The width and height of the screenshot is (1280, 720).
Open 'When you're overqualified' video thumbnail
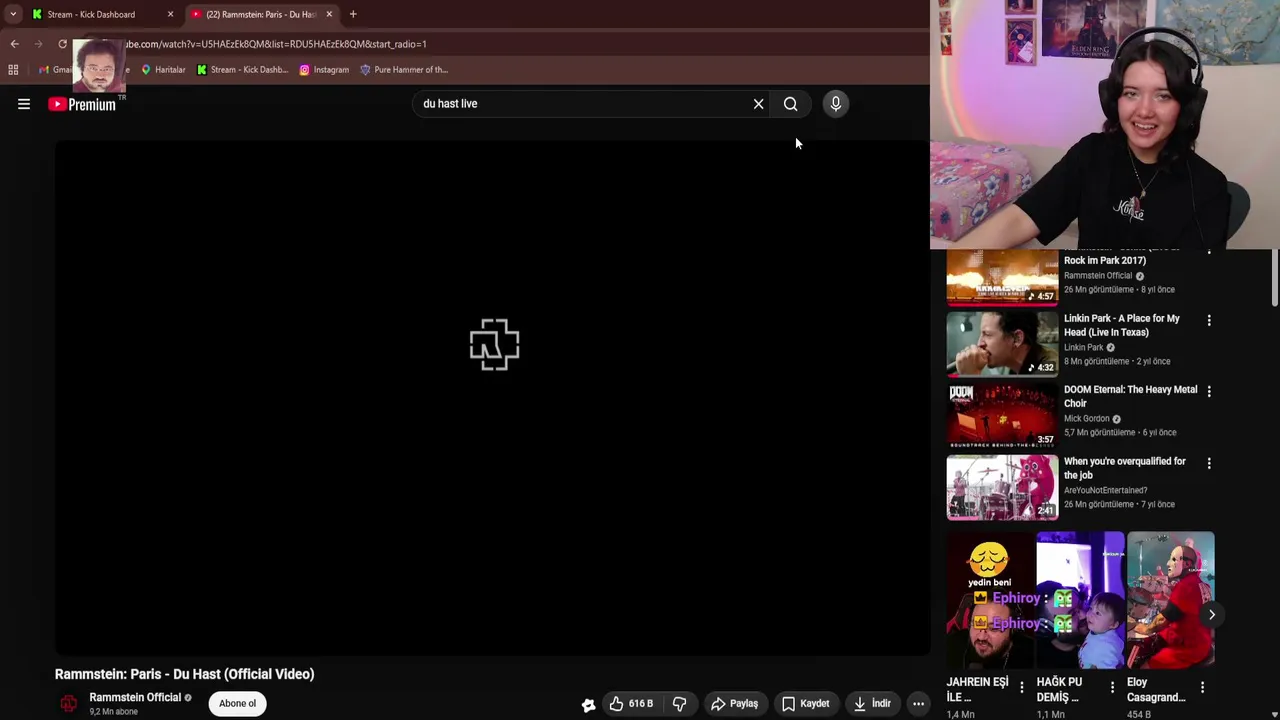click(x=1002, y=488)
